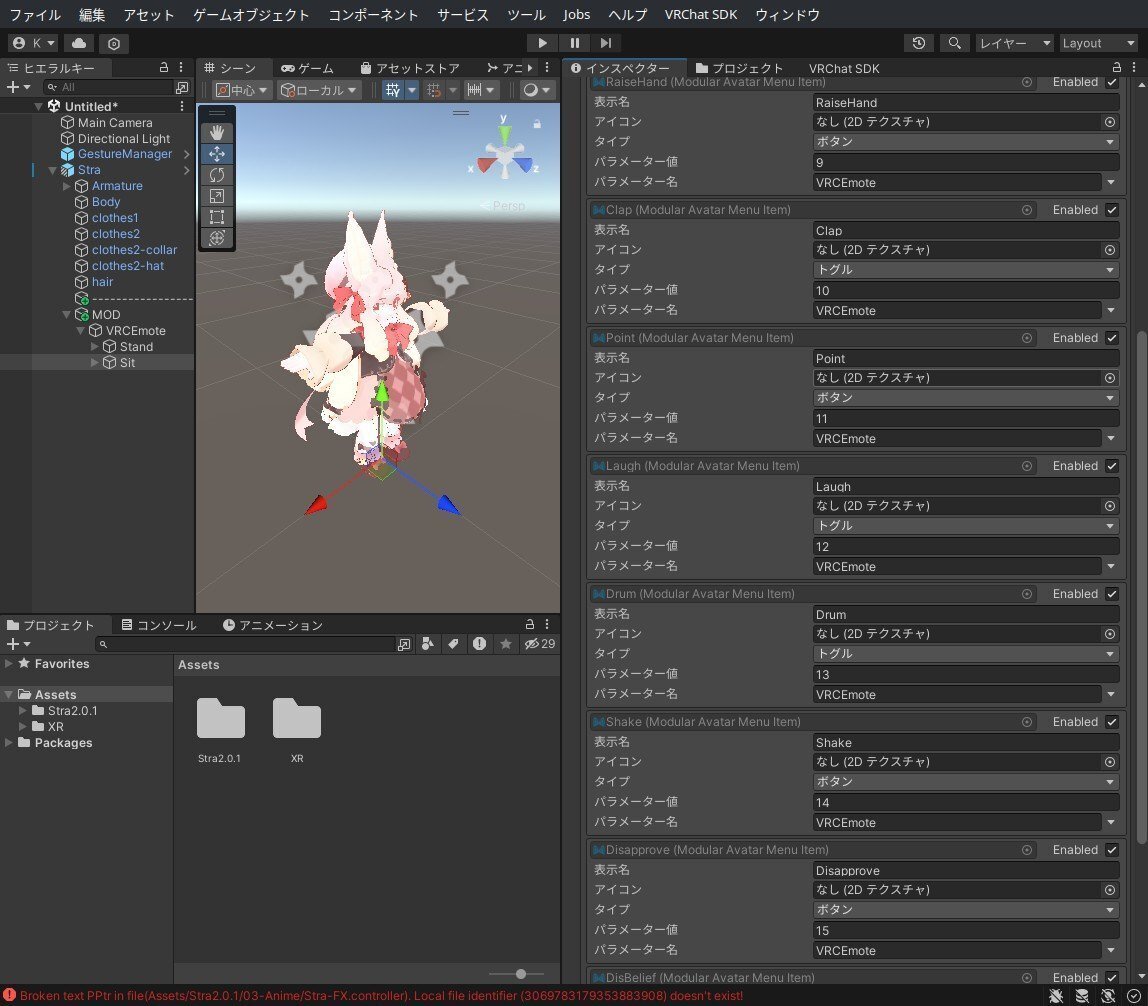Image resolution: width=1148 pixels, height=1006 pixels.
Task: Disable the DisBelief menu item checkbox
Action: (1112, 978)
